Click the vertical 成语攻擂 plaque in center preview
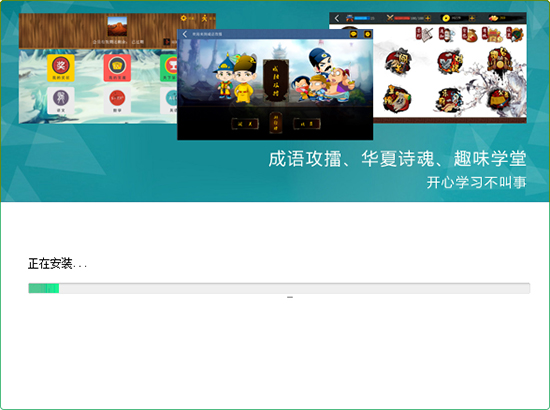 pyautogui.click(x=276, y=80)
